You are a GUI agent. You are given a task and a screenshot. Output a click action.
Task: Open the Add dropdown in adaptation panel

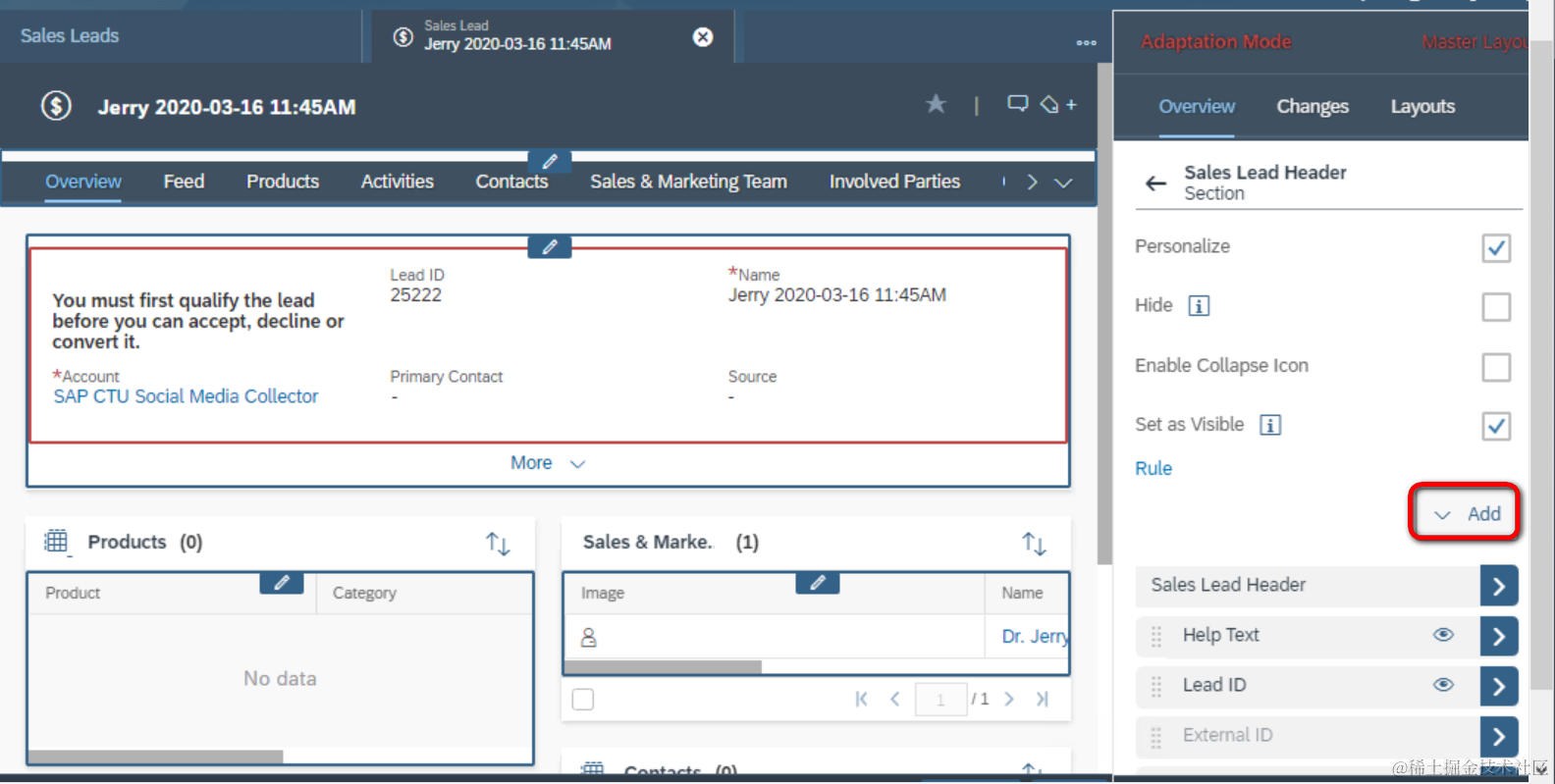pyautogui.click(x=1466, y=513)
